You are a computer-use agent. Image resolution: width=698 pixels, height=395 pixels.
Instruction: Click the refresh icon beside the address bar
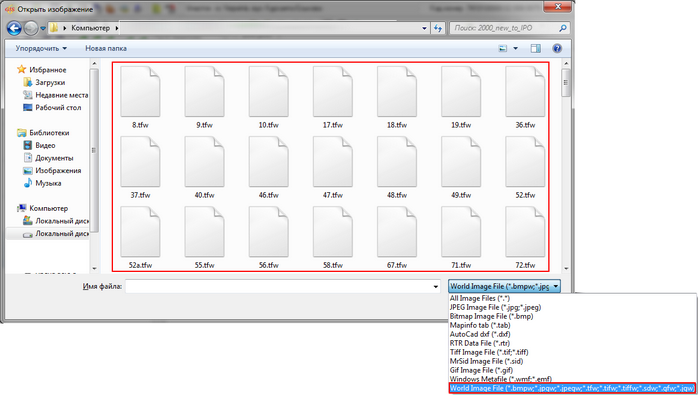point(438,28)
